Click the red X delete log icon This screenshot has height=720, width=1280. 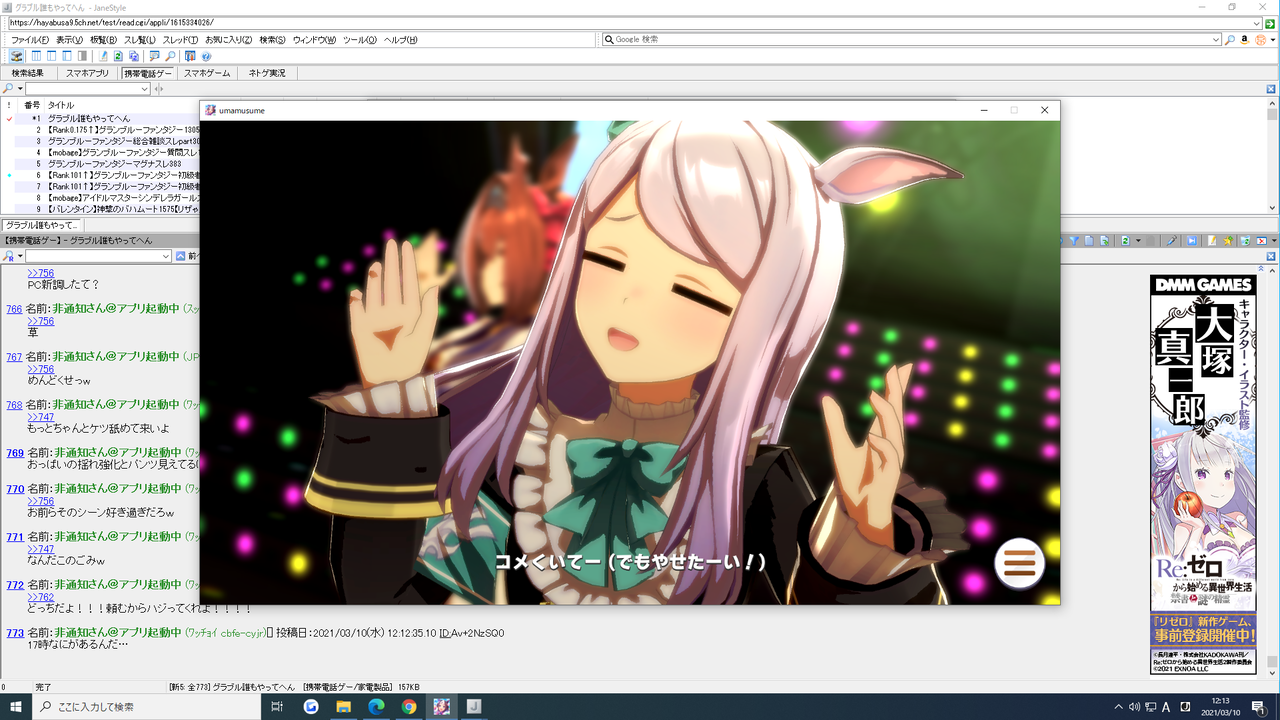tap(1262, 241)
